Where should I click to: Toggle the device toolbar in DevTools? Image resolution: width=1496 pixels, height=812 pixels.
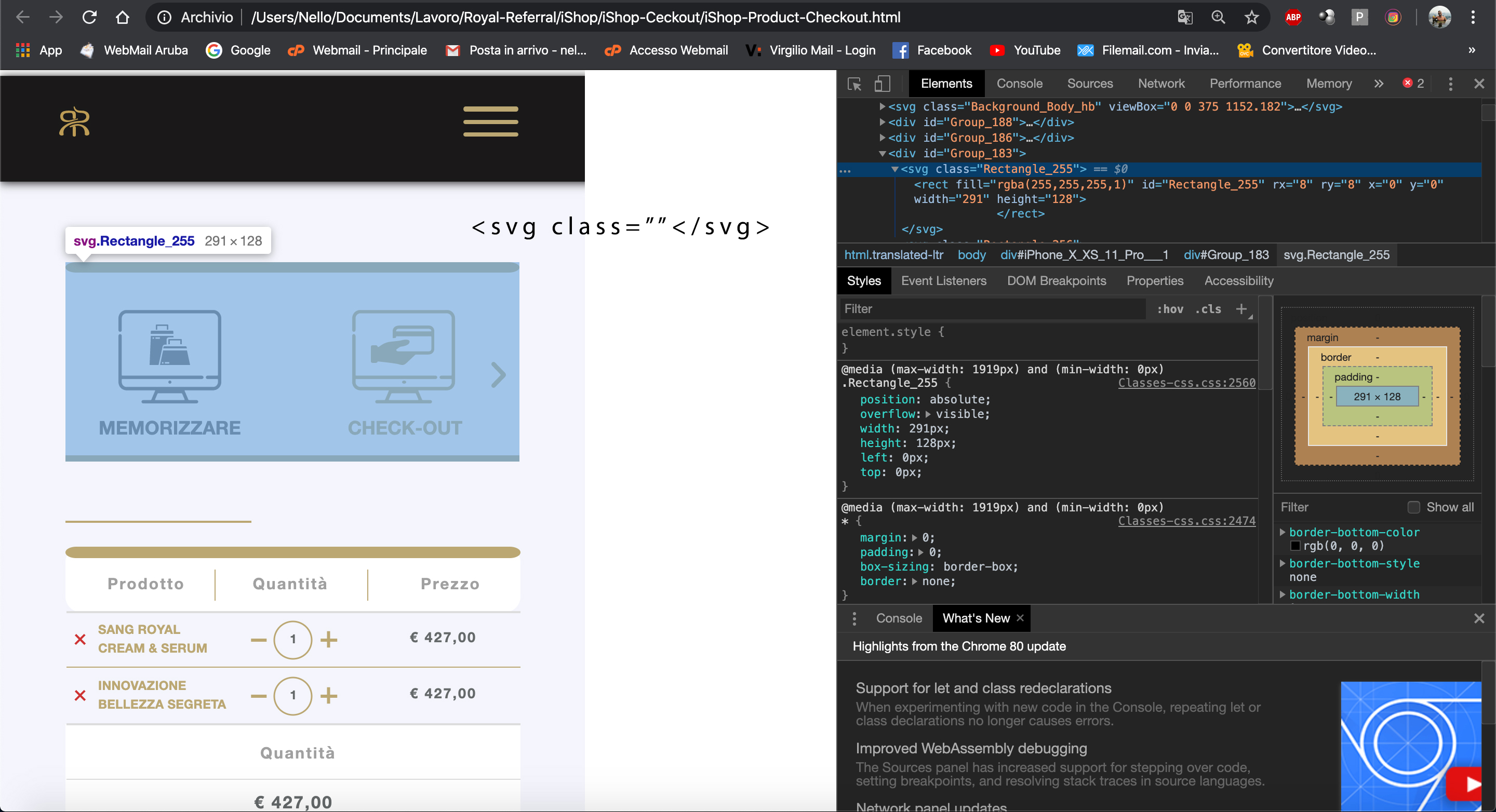pos(882,84)
